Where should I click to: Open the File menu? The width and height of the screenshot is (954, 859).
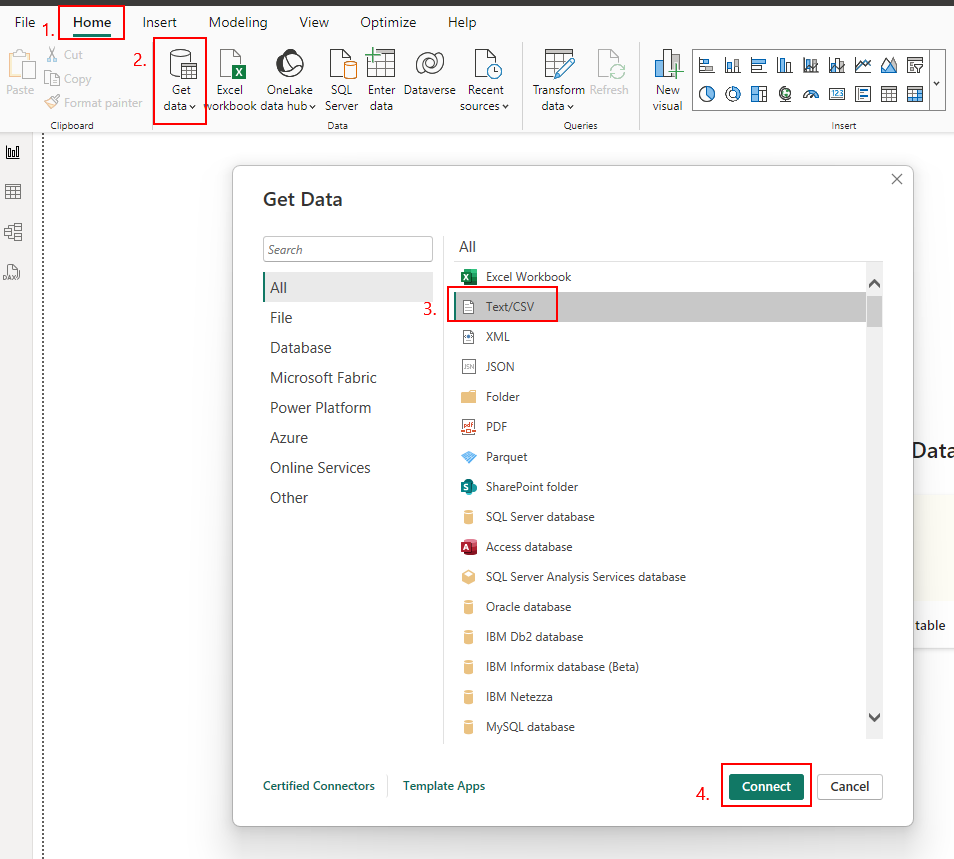click(x=25, y=23)
